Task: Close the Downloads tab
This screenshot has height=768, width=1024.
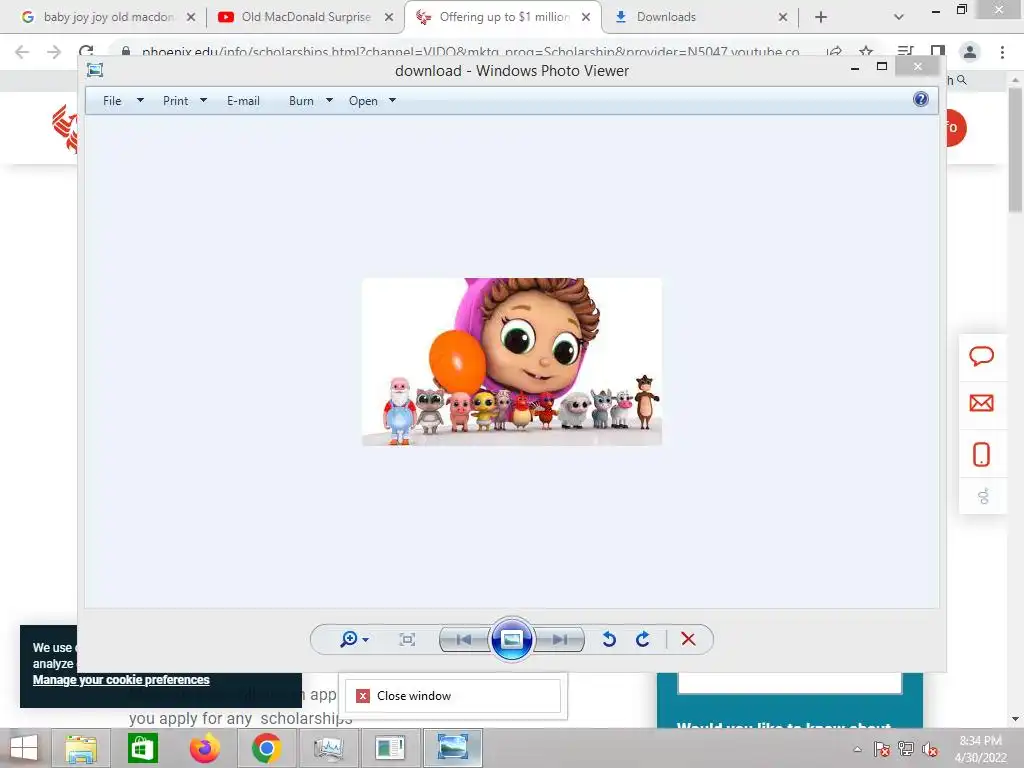Action: tap(782, 17)
